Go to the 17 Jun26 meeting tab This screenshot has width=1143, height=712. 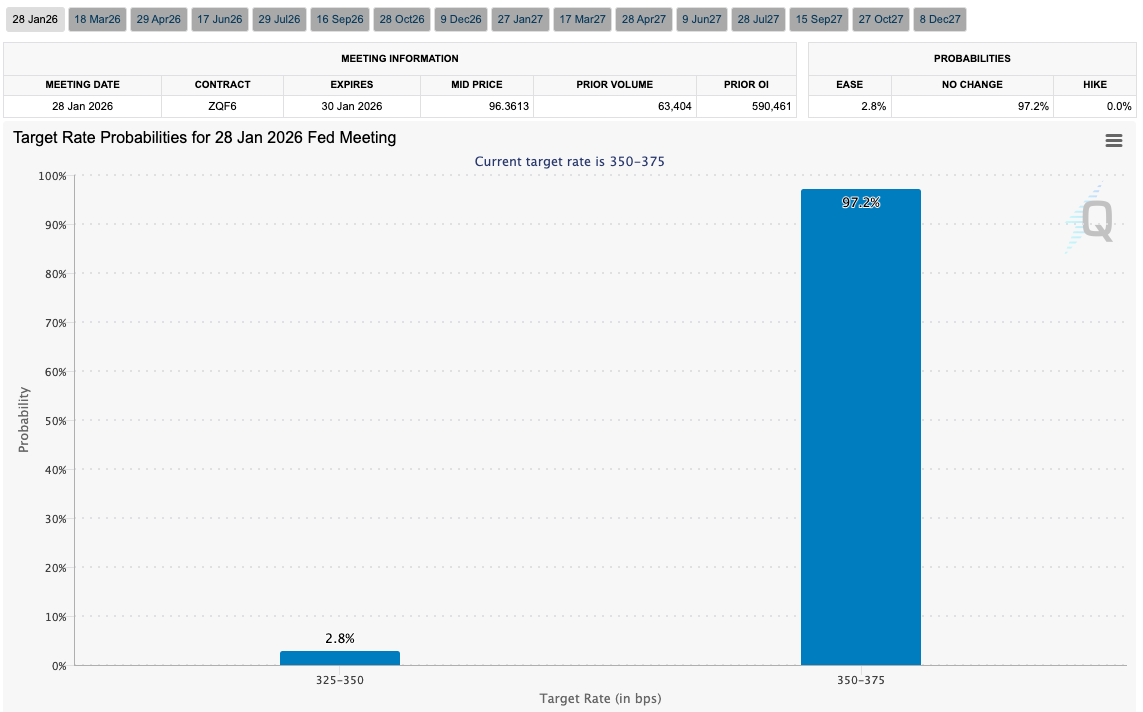click(x=219, y=19)
